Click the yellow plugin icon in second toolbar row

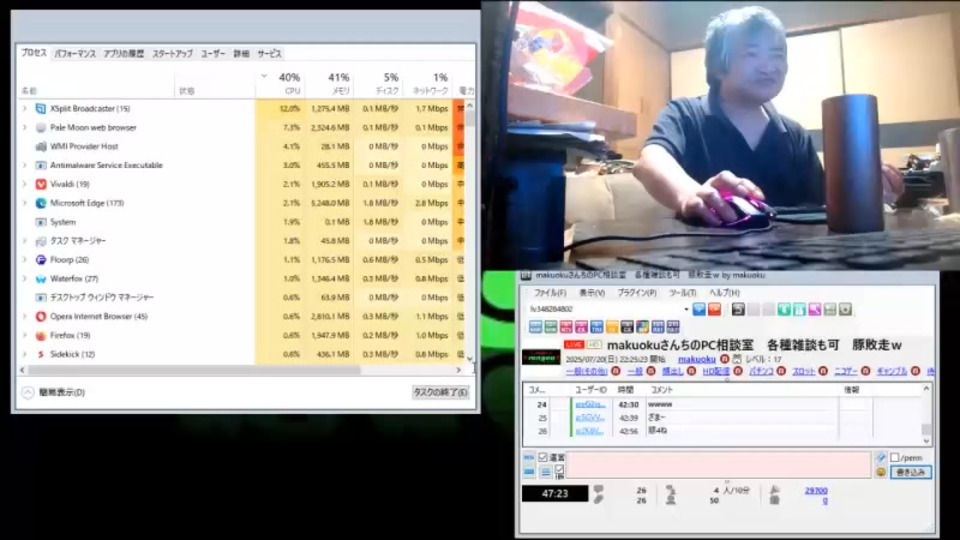pyautogui.click(x=612, y=327)
